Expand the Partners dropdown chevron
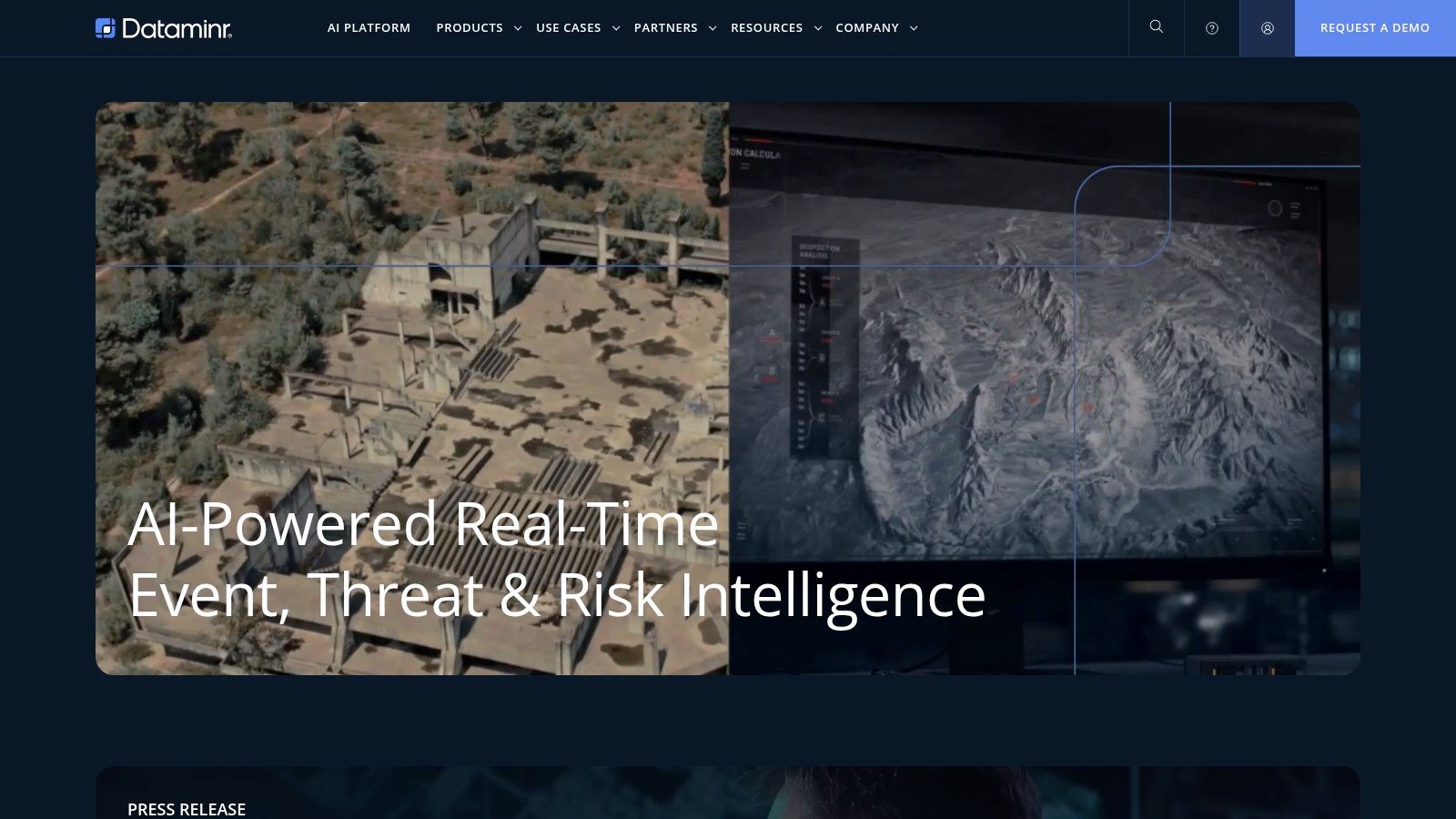1456x819 pixels. pyautogui.click(x=713, y=28)
